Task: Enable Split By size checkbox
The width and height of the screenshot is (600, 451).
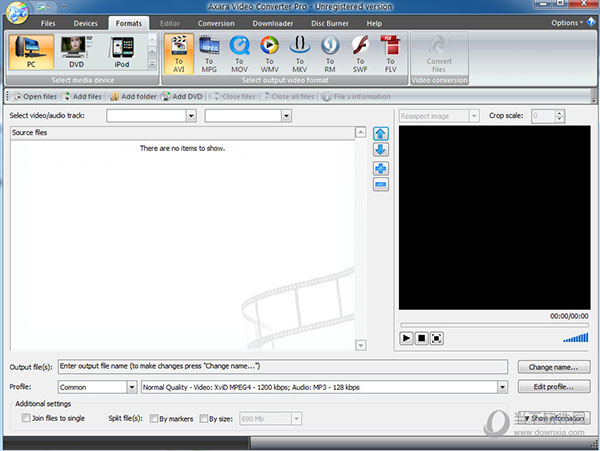Action: (204, 418)
